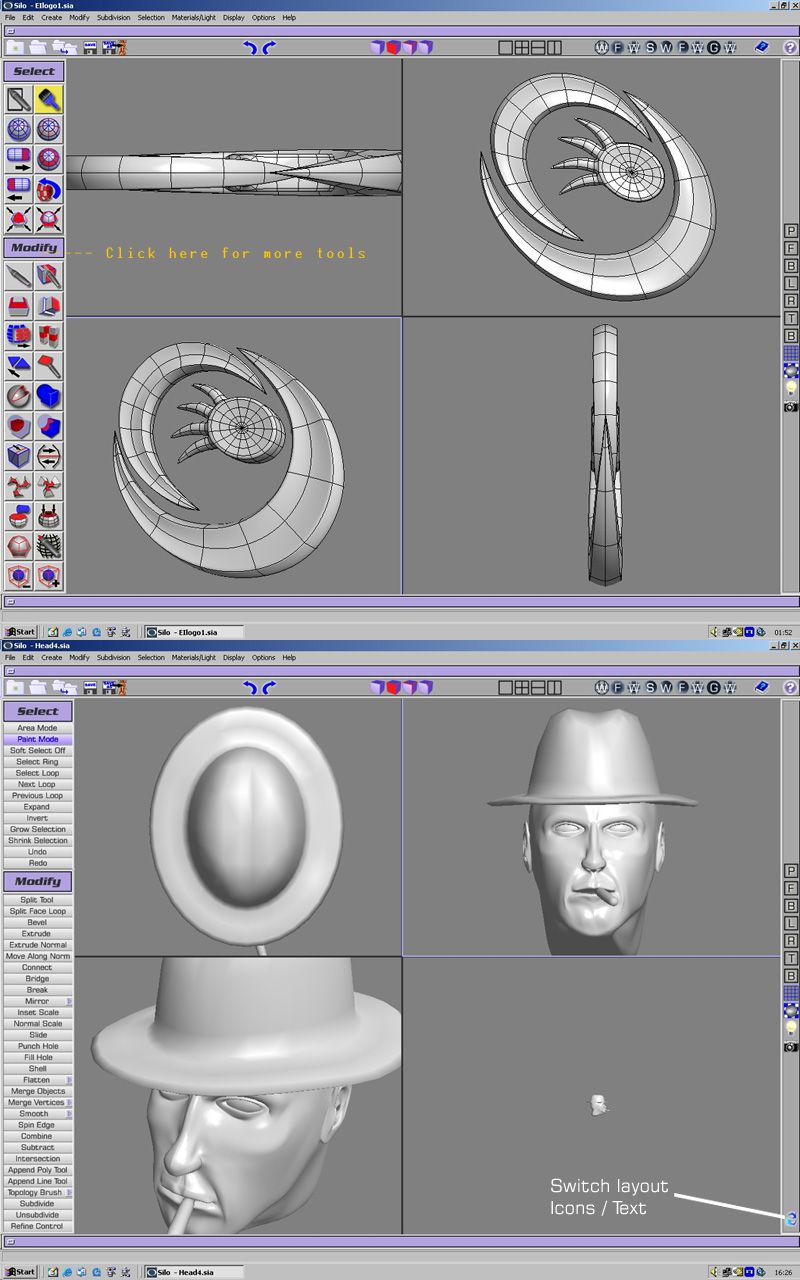Click the gear icon in Head4 right sidebar
Image resolution: width=800 pixels, height=1280 pixels.
[x=791, y=1011]
